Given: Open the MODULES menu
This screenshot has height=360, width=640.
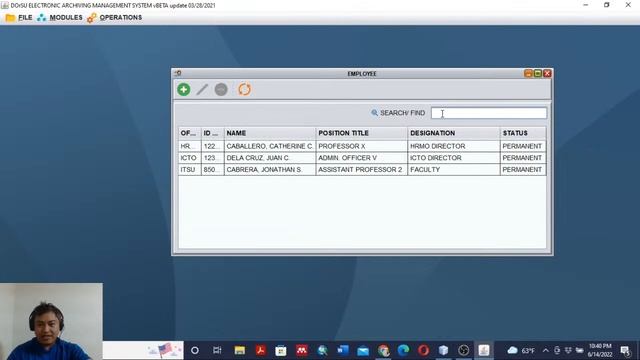Looking at the screenshot, I should coord(60,18).
